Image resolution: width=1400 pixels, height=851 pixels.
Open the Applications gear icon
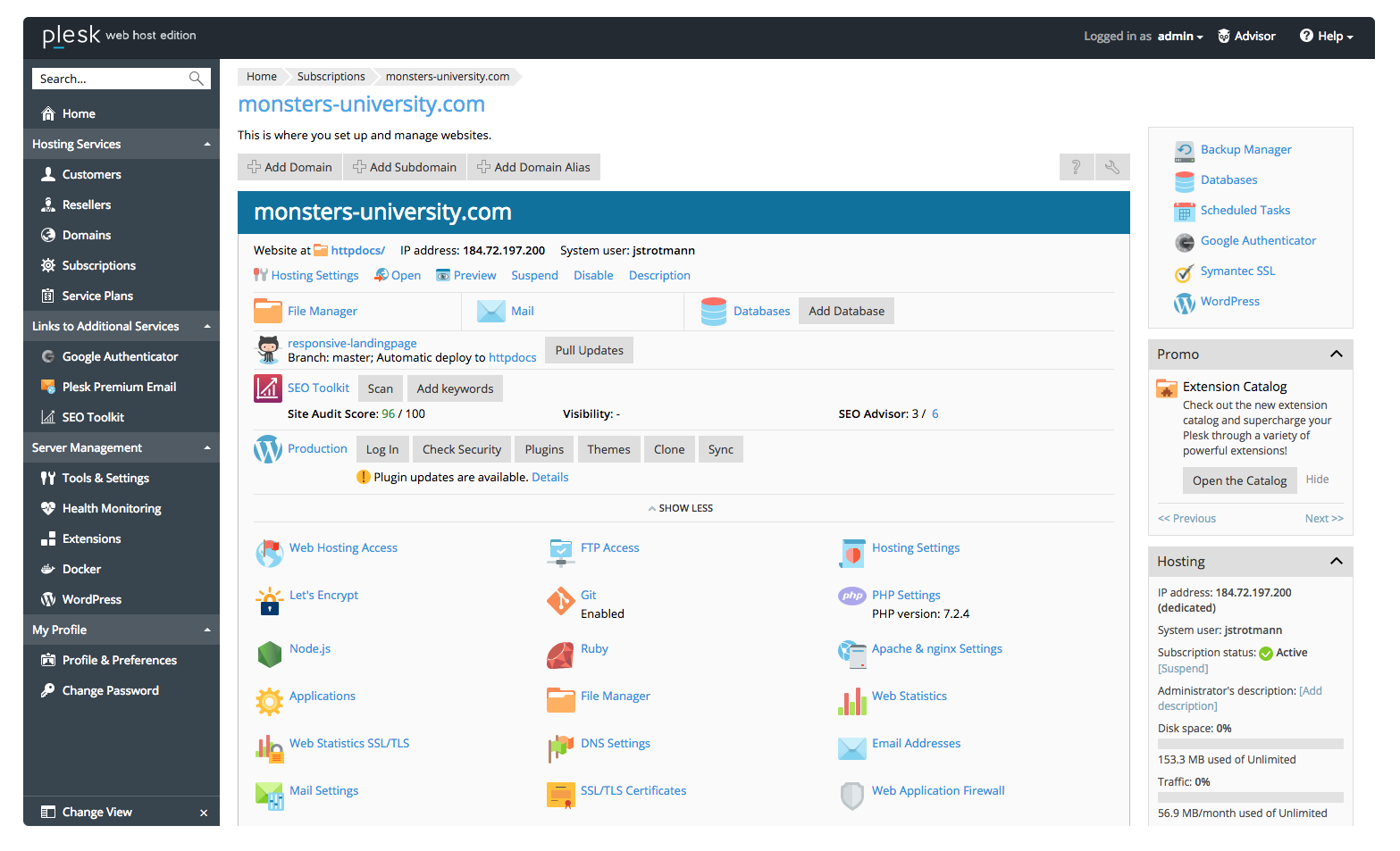click(x=269, y=702)
